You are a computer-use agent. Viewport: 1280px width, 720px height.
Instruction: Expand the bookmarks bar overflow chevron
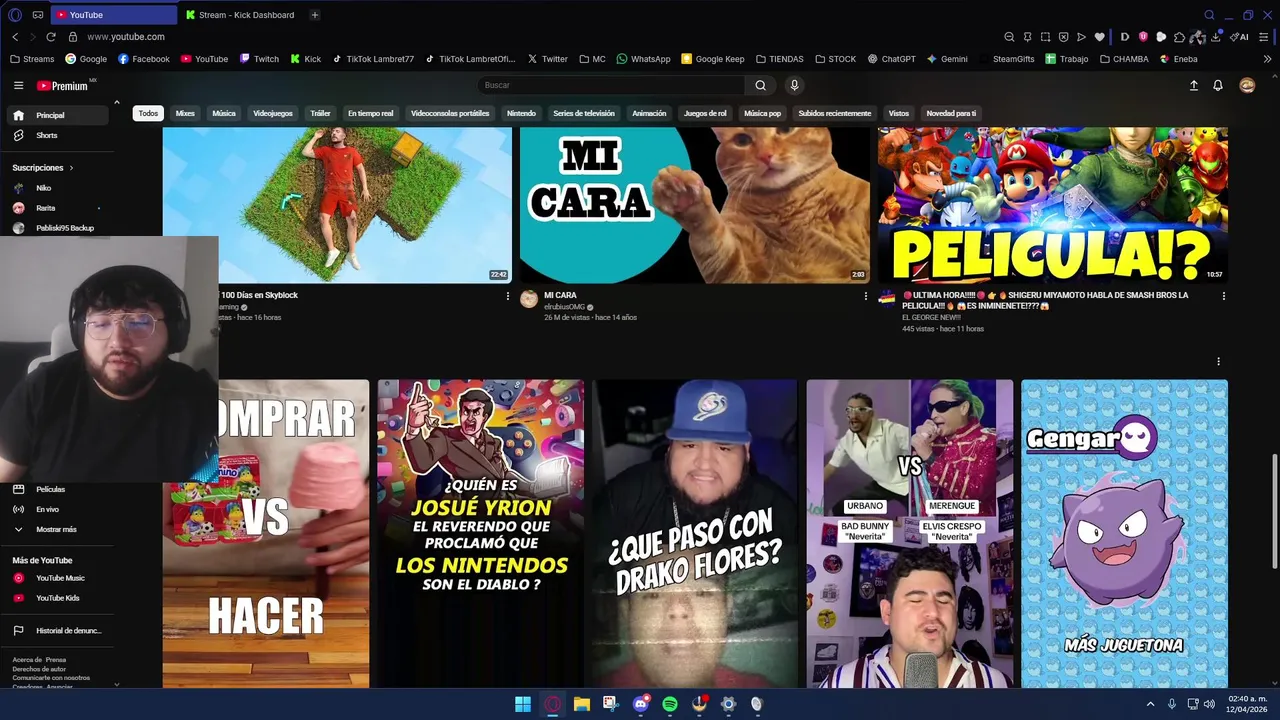(1268, 59)
